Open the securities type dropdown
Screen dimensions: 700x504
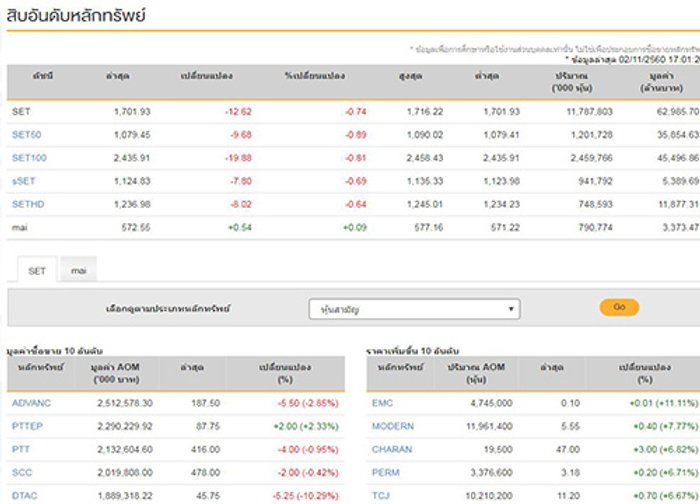pyautogui.click(x=414, y=309)
